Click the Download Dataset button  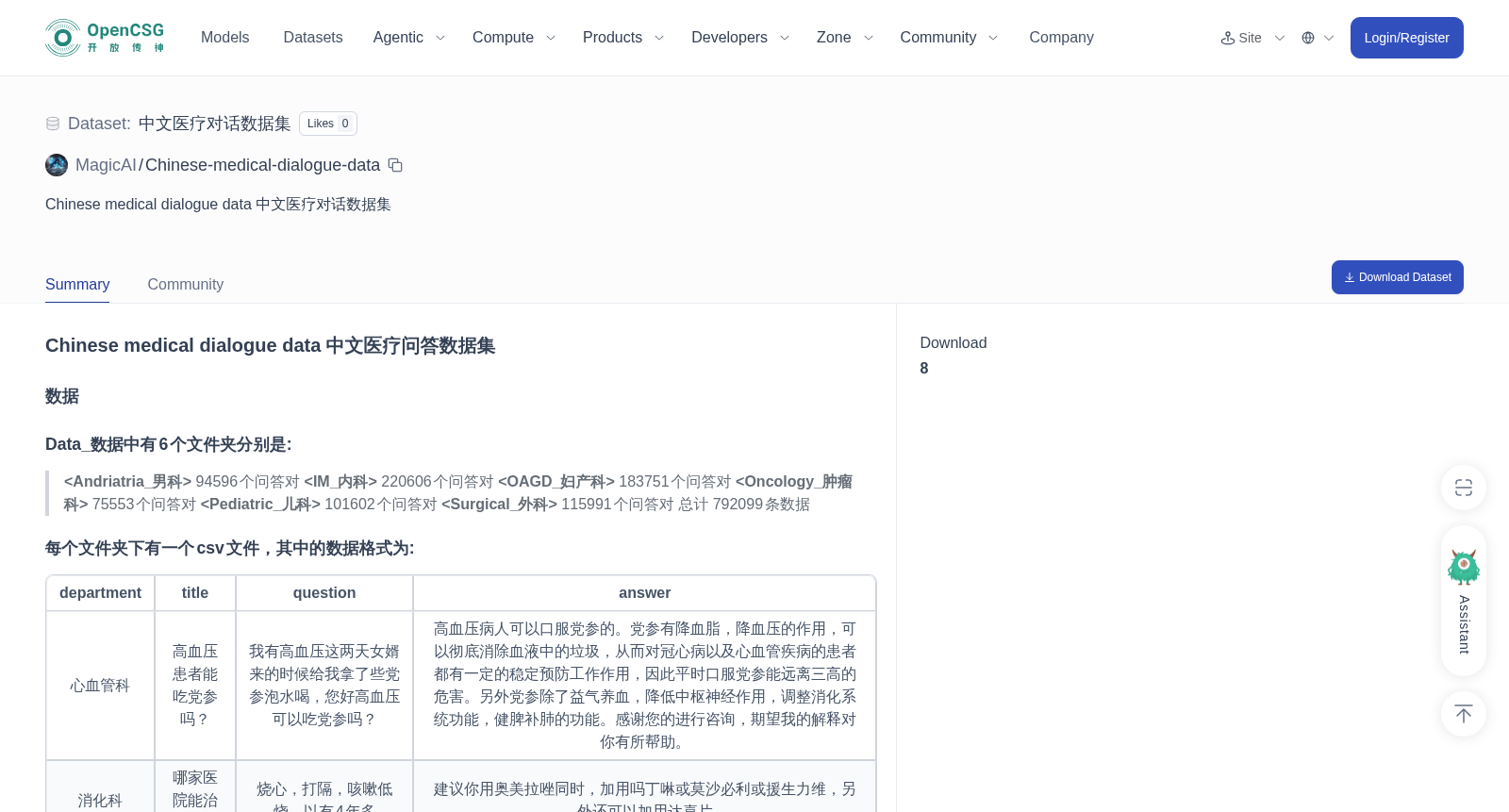(1397, 277)
